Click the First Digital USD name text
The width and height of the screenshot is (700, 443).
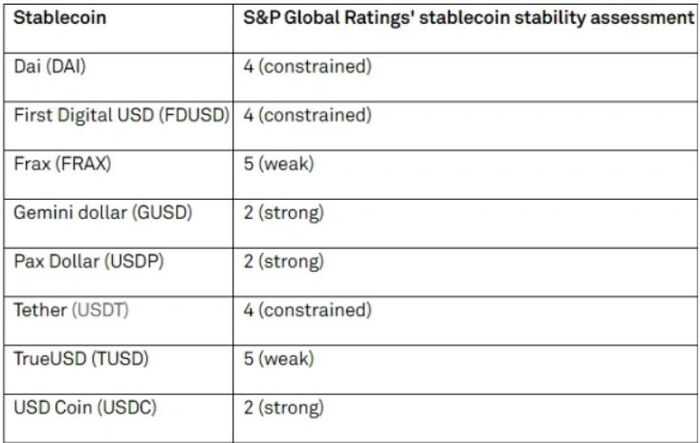(x=84, y=115)
